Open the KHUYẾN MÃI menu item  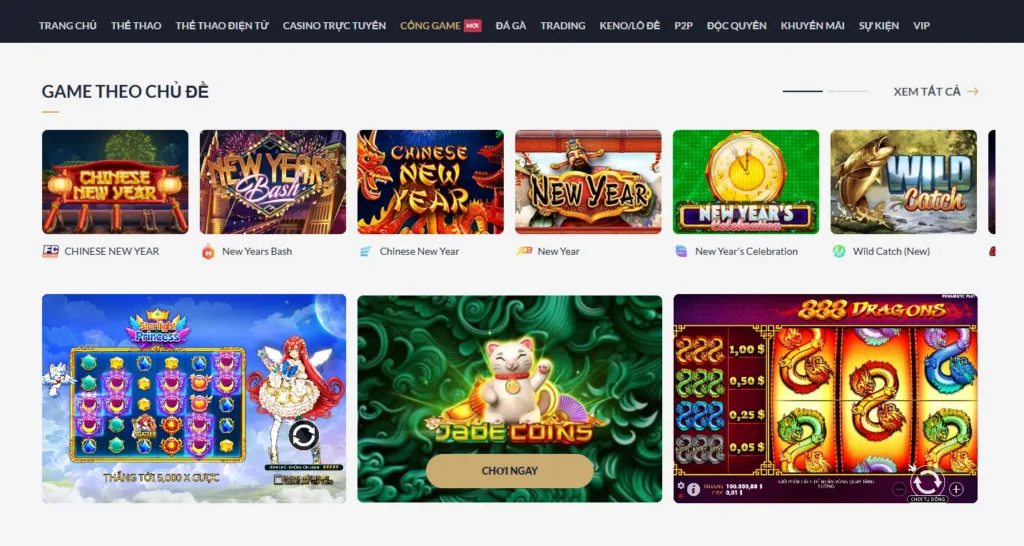[x=812, y=25]
